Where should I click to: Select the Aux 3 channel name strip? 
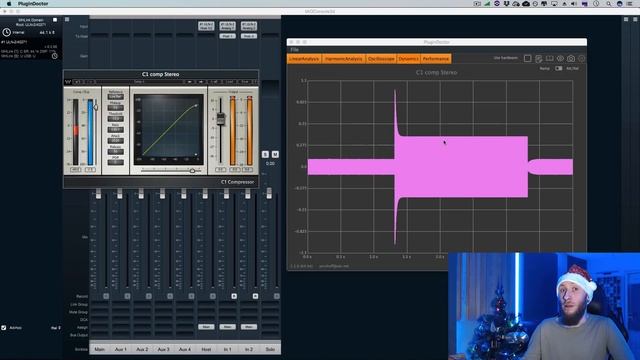click(x=163, y=349)
